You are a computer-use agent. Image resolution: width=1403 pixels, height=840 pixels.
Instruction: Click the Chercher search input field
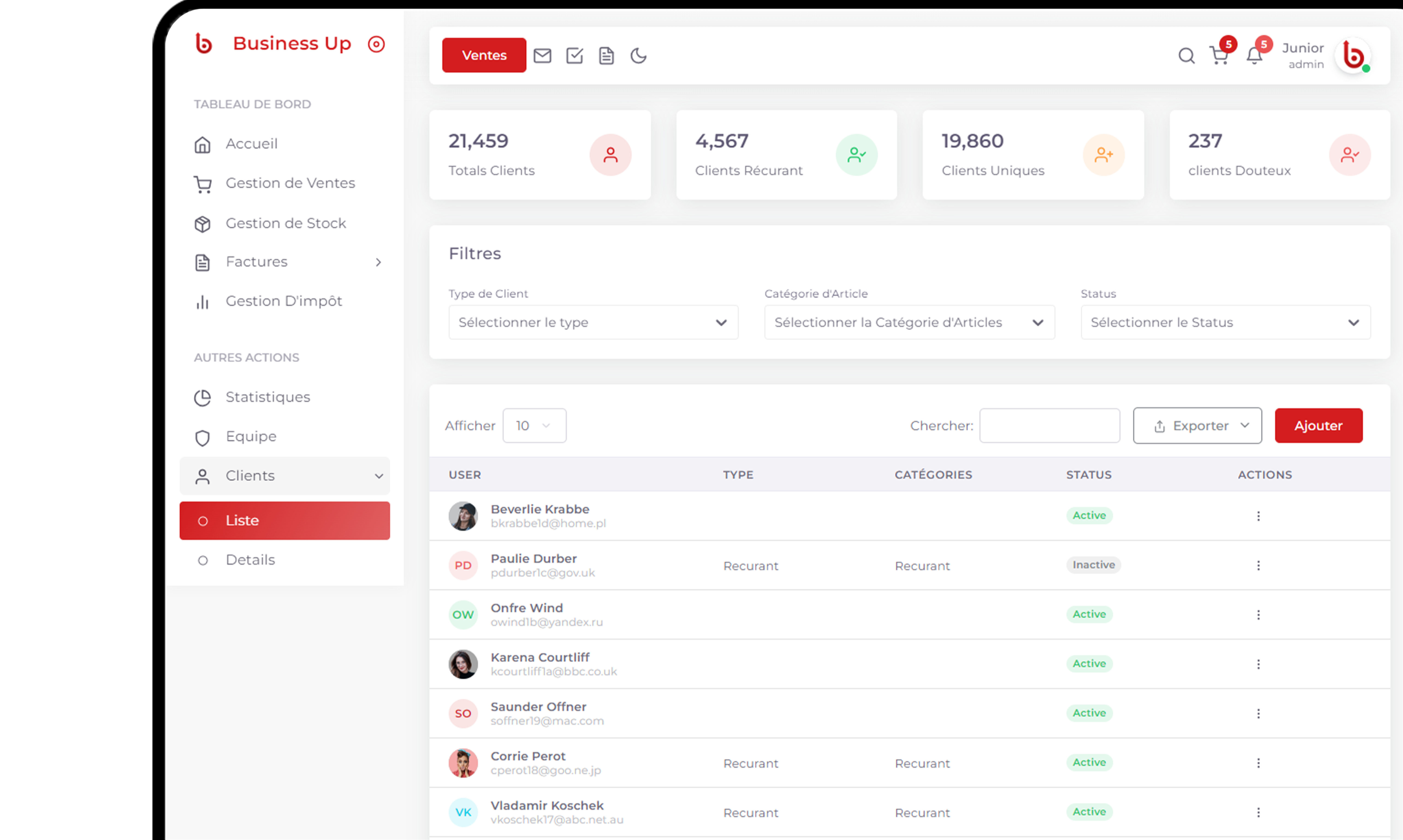1049,426
